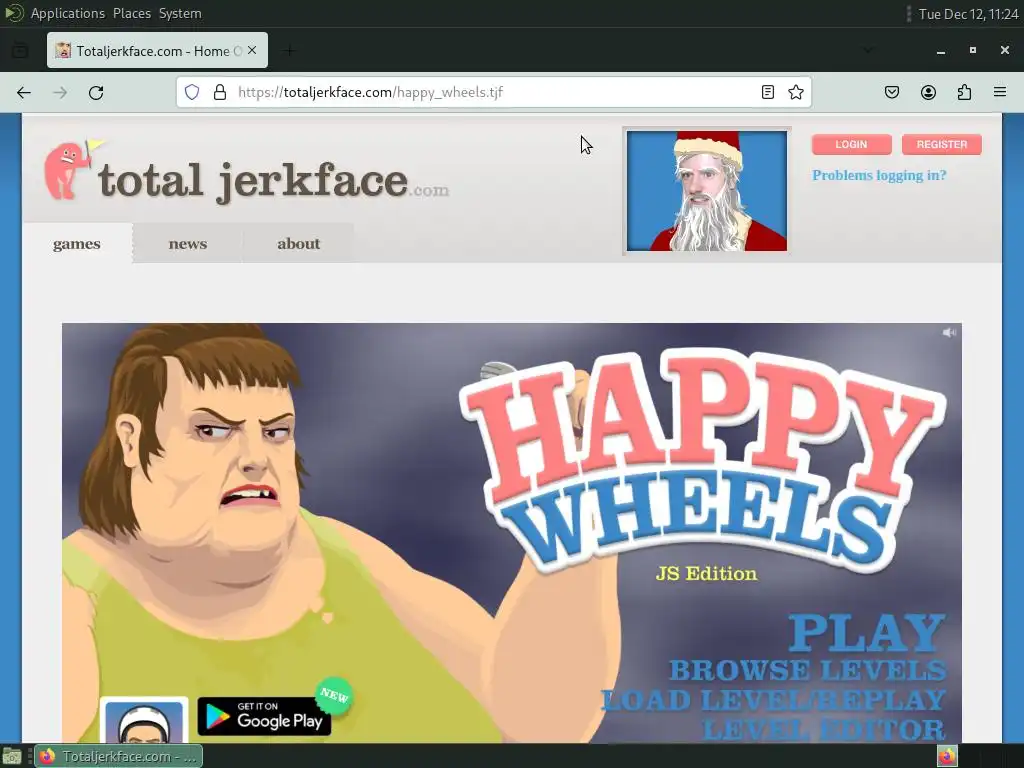Image resolution: width=1024 pixels, height=768 pixels.
Task: Click PLAY in the Happy Wheels menu
Action: click(x=867, y=632)
